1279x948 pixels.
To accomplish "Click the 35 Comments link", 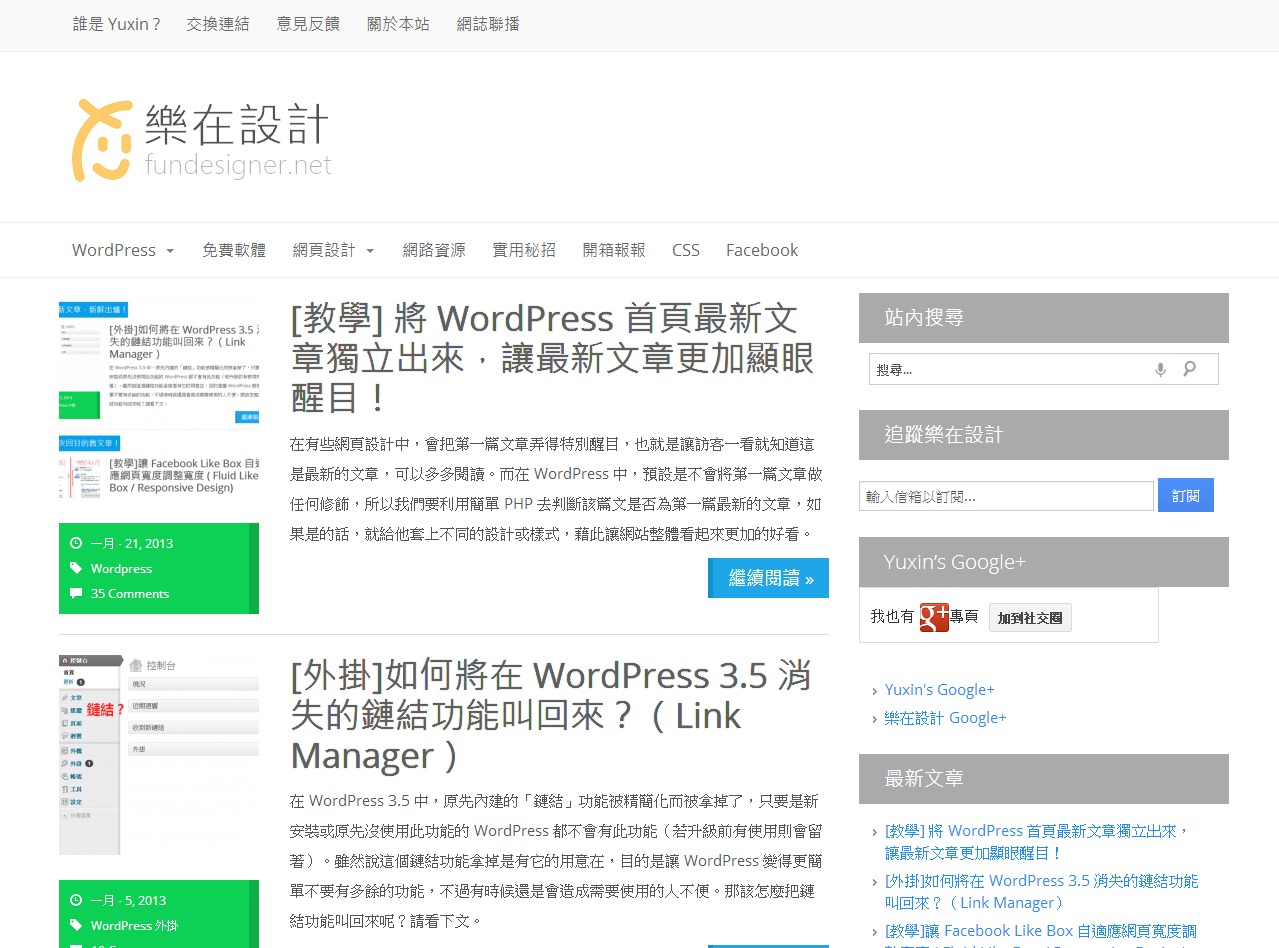I will (130, 593).
